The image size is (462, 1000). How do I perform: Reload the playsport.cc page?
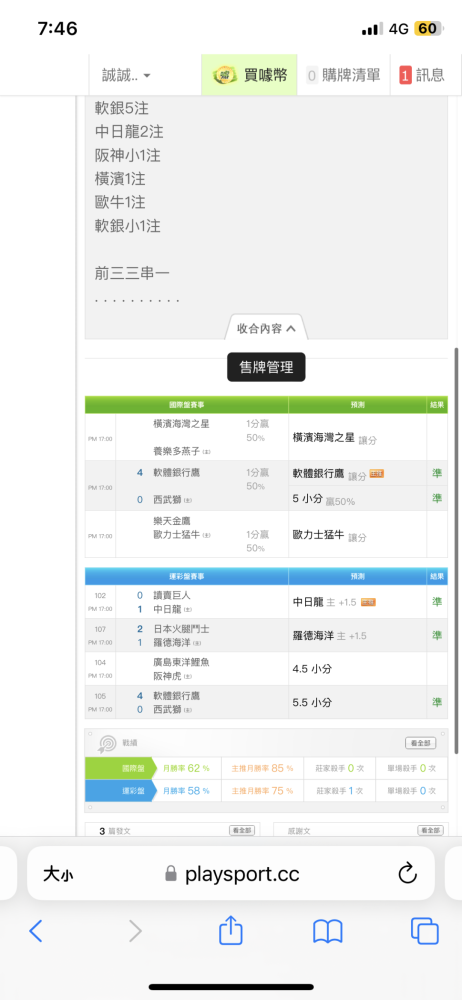(x=407, y=873)
